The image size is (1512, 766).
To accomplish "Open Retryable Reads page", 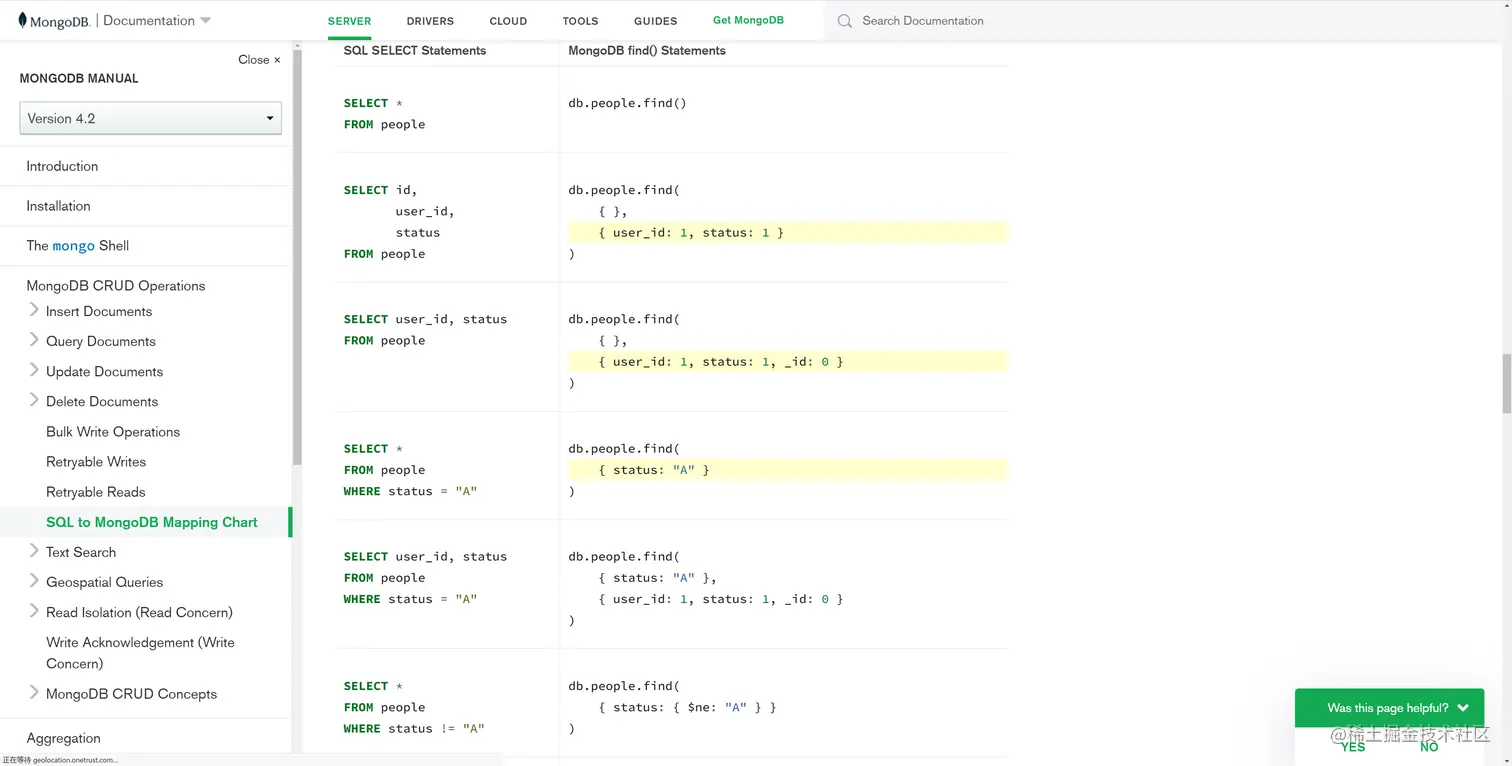I will (x=96, y=492).
